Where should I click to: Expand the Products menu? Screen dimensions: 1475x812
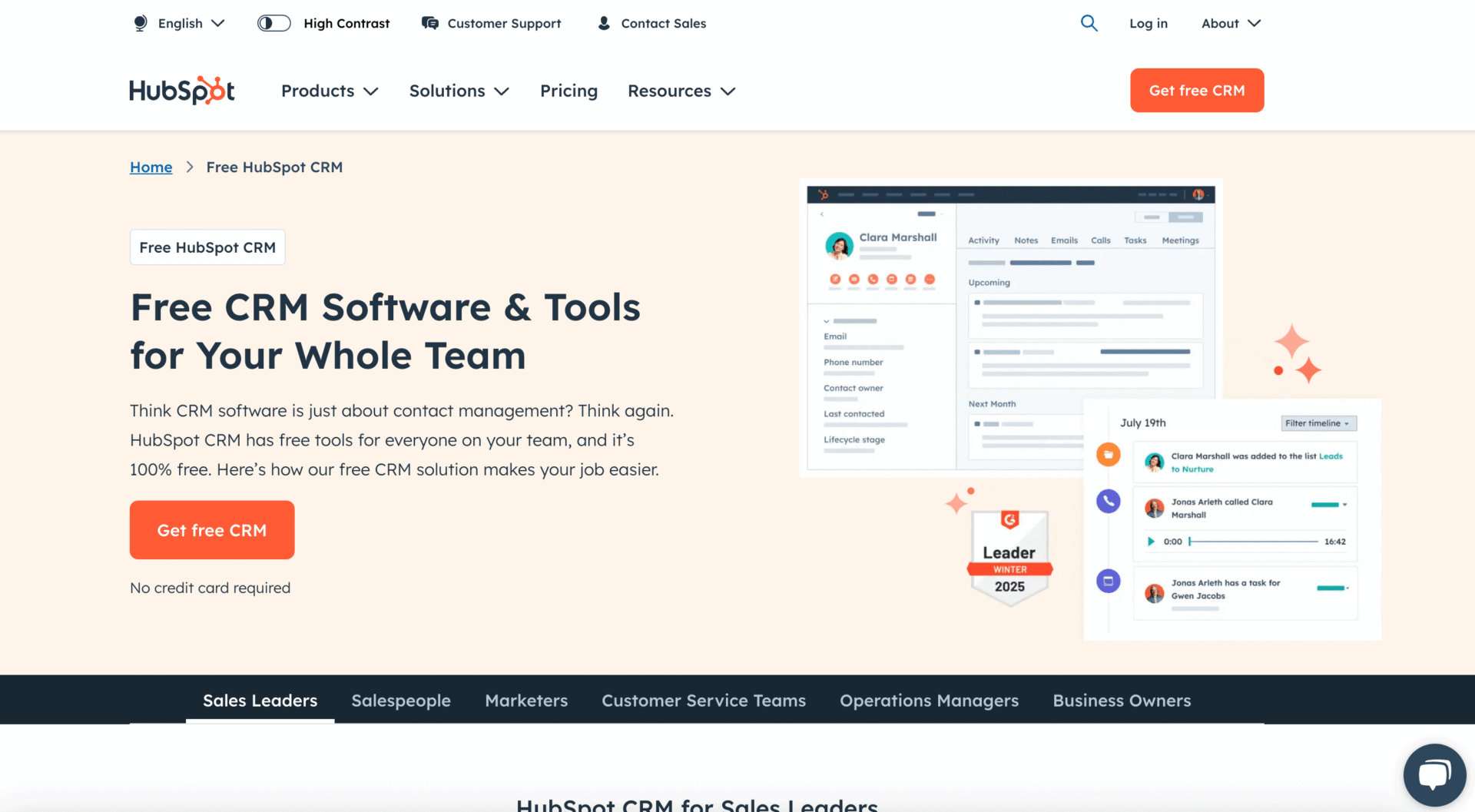point(329,91)
